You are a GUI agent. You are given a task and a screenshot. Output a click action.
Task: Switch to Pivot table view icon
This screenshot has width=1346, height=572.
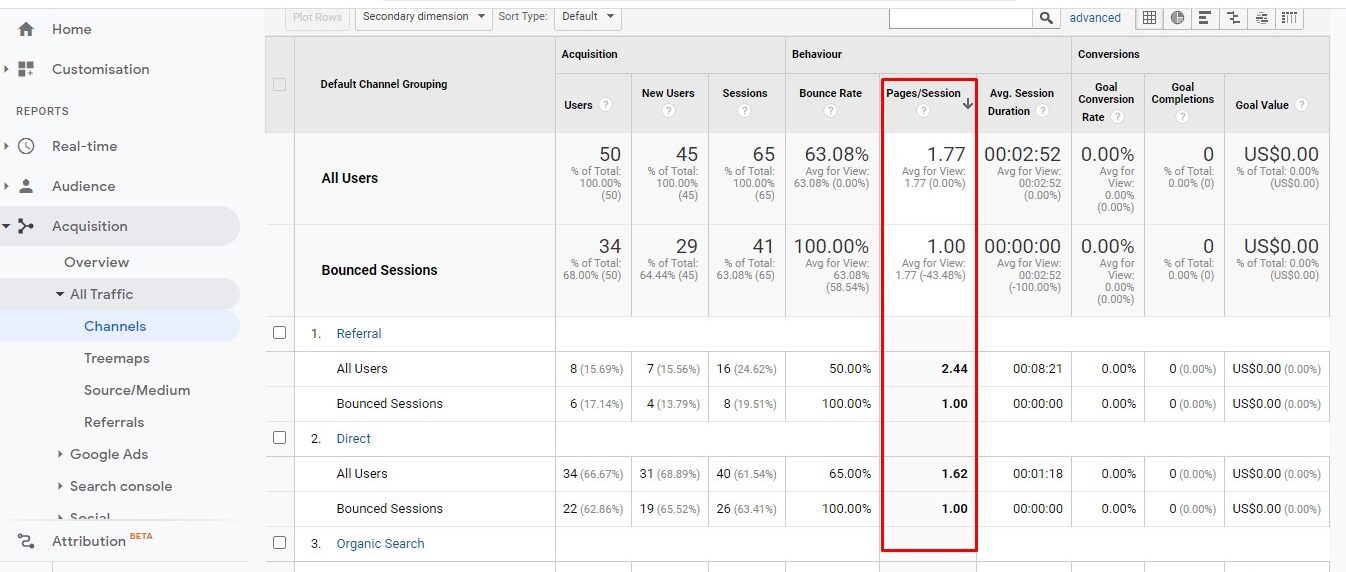(1289, 17)
